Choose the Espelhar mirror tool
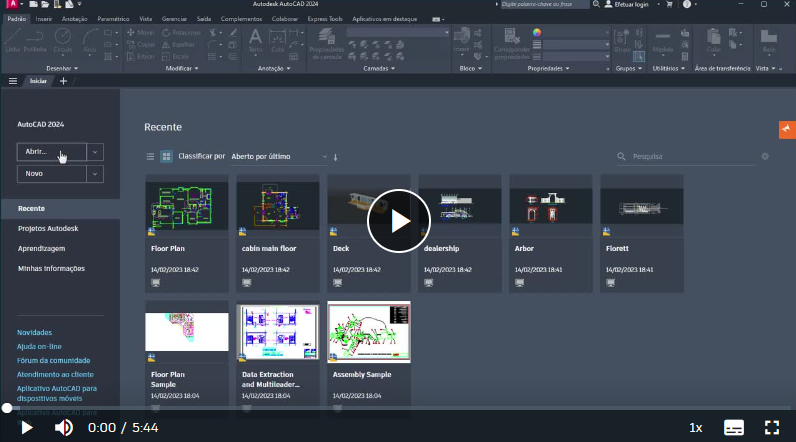The image size is (796, 442). [x=179, y=45]
